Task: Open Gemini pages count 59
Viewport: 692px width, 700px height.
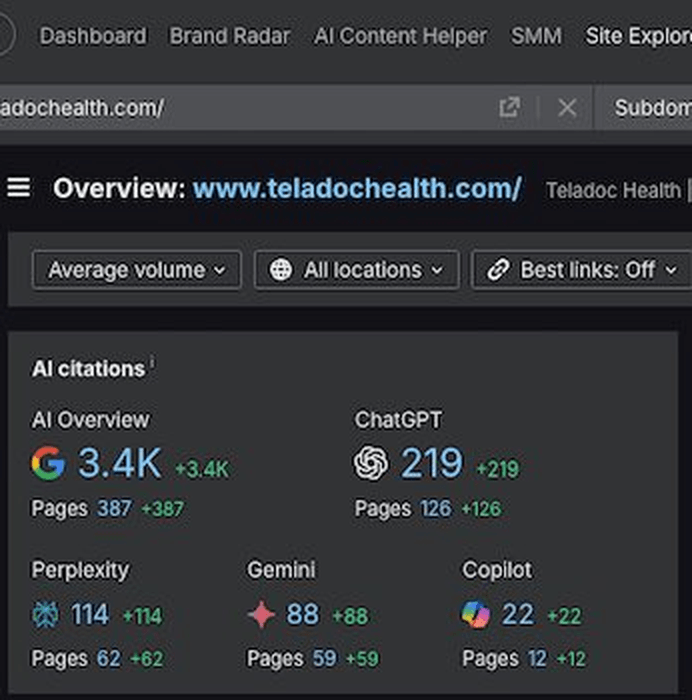Action: [324, 659]
